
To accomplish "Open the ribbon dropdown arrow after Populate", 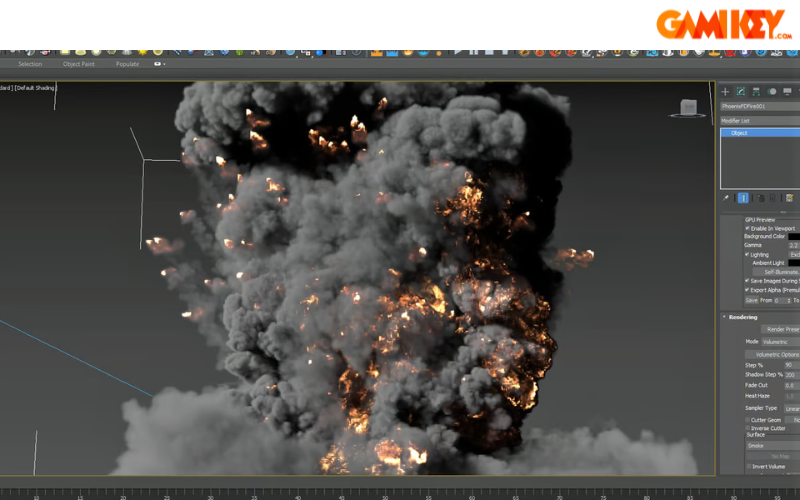I will (x=164, y=64).
